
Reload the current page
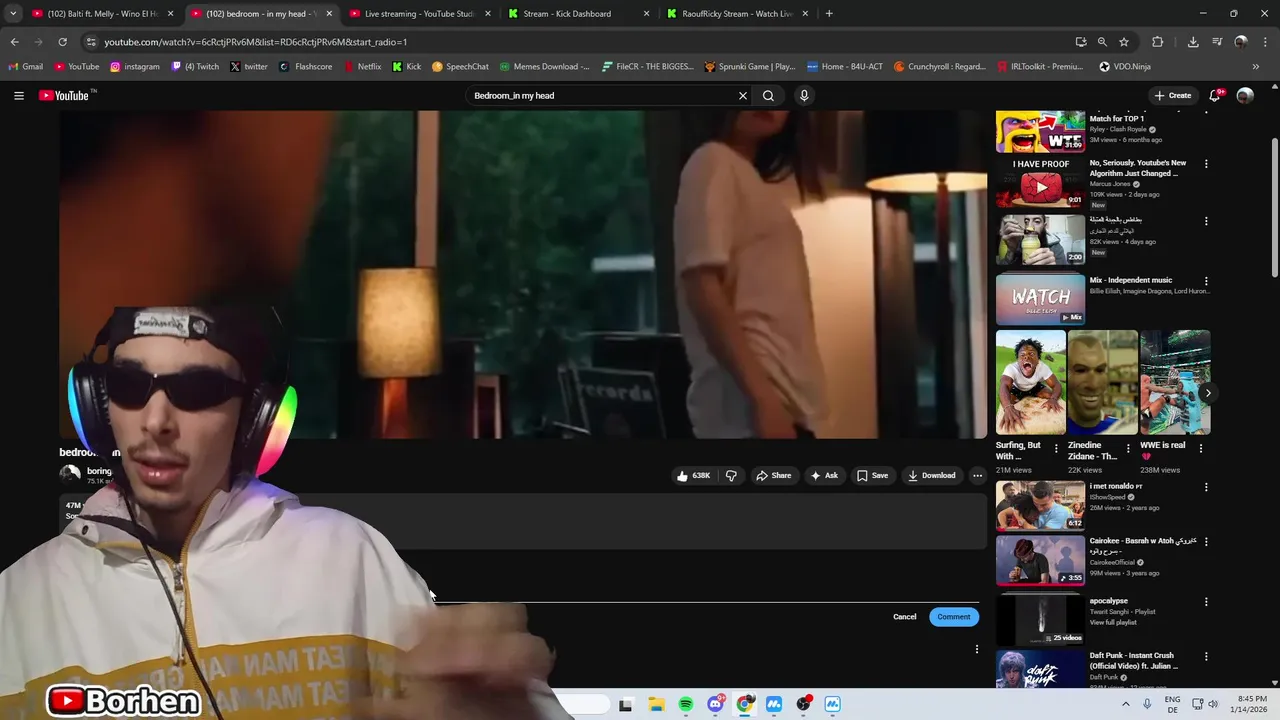(x=62, y=42)
